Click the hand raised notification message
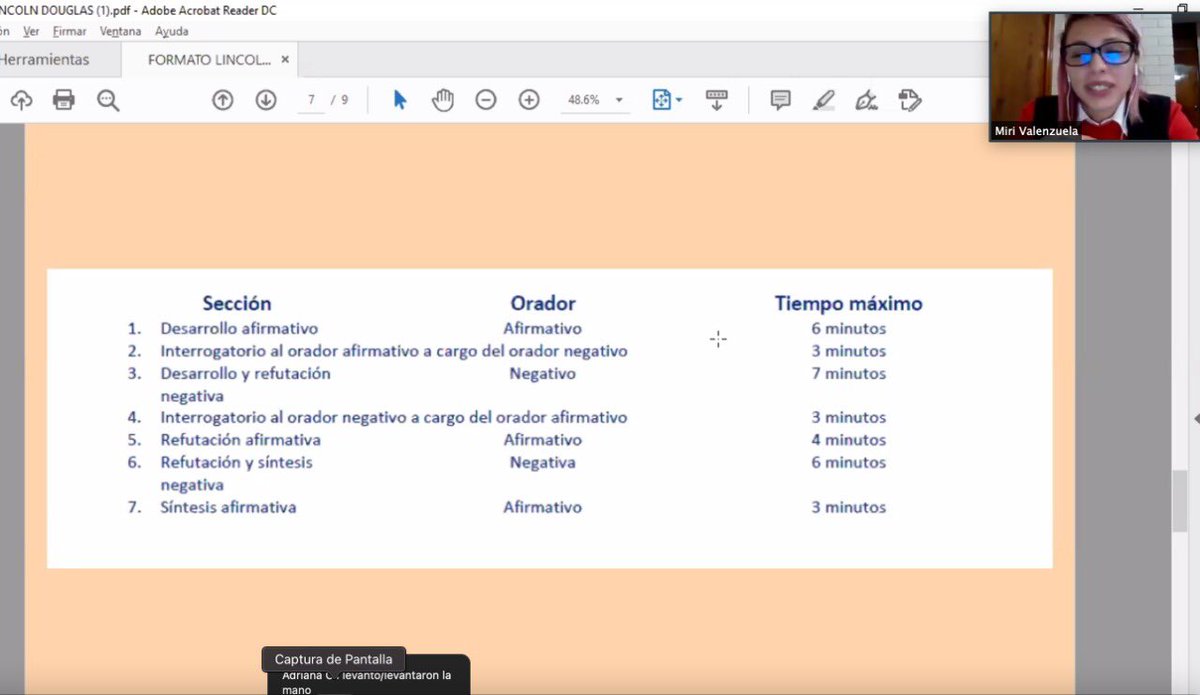The height and width of the screenshot is (695, 1200). 368,682
